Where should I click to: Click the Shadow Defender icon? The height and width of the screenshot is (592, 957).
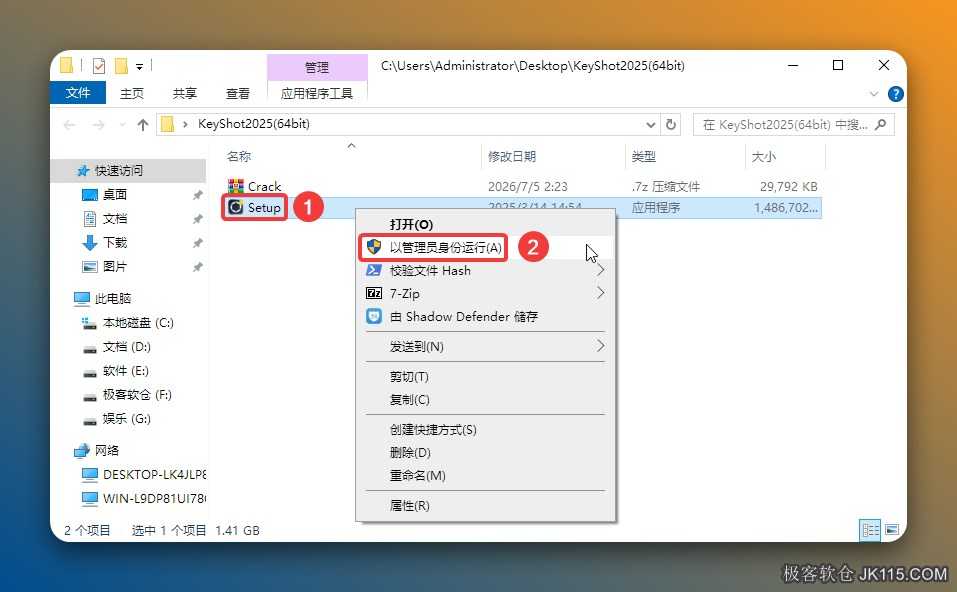[x=374, y=316]
